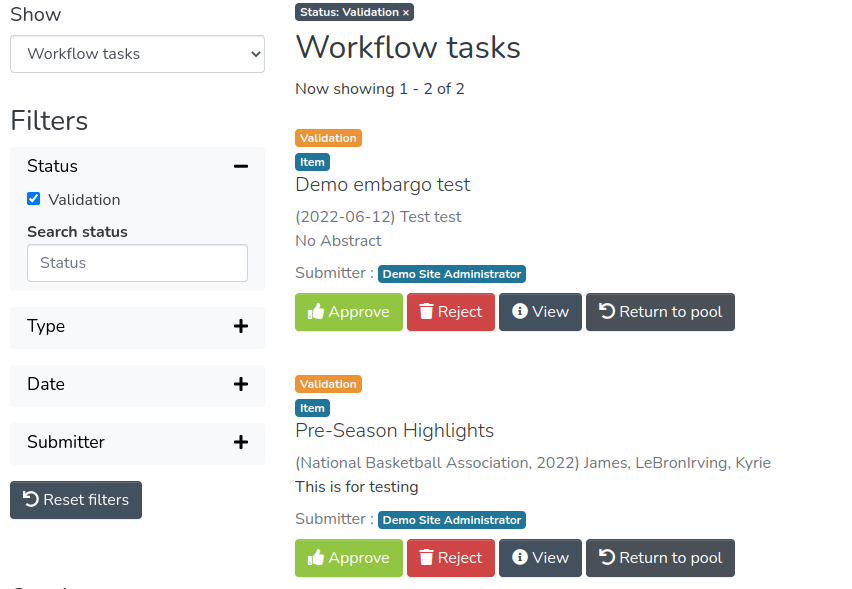Image resolution: width=852 pixels, height=589 pixels.
Task: Expand the Submitter filter
Action: pyautogui.click(x=137, y=442)
